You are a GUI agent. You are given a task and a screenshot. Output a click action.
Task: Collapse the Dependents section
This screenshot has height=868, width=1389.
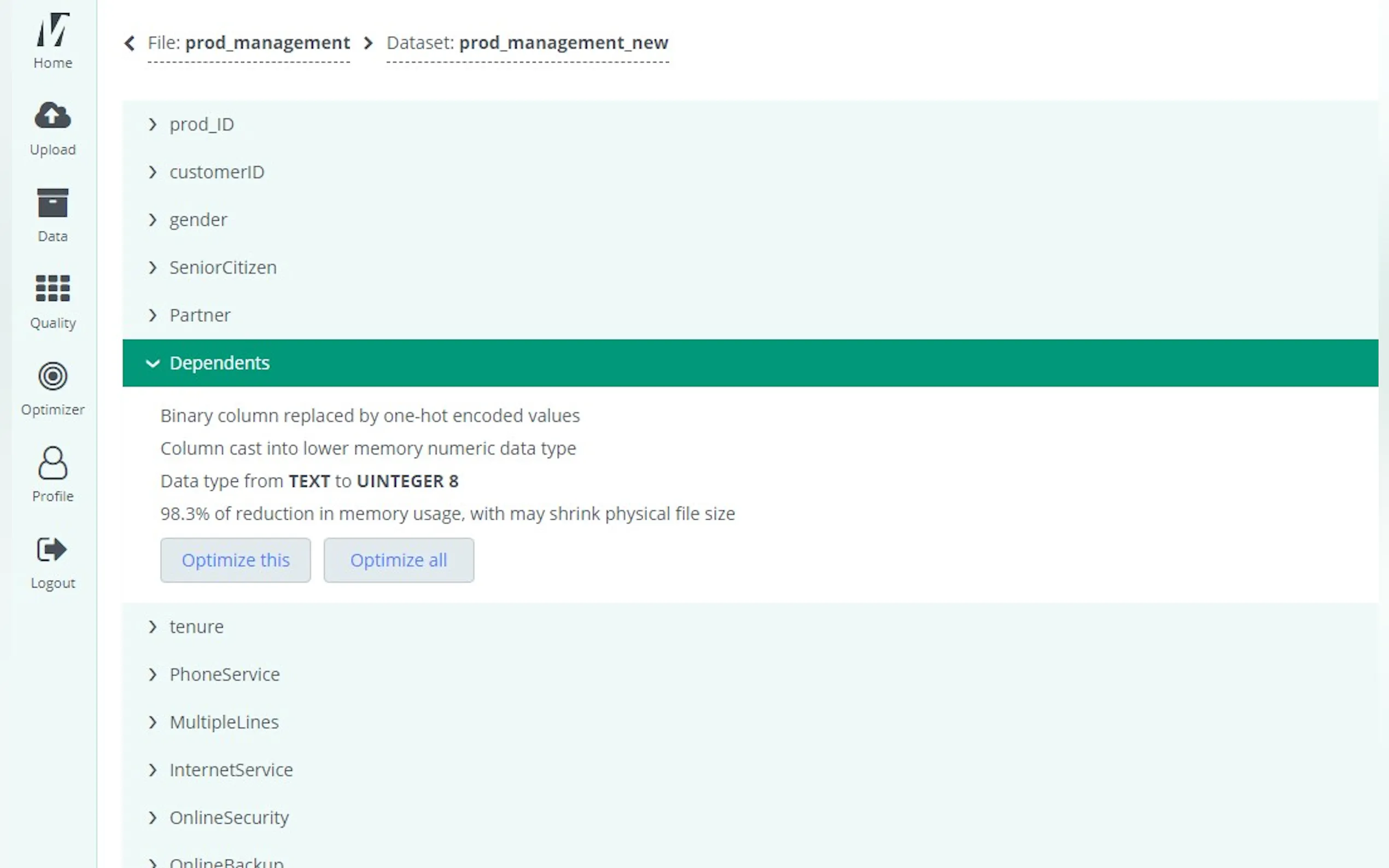[218, 363]
